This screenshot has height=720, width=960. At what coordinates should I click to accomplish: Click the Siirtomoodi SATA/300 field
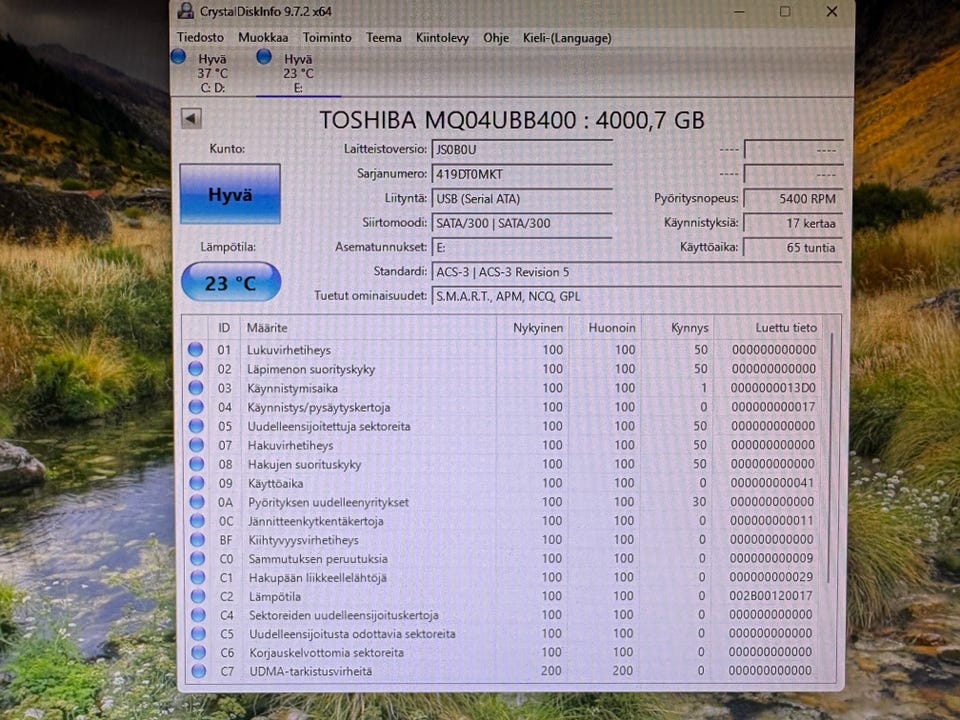pos(522,223)
